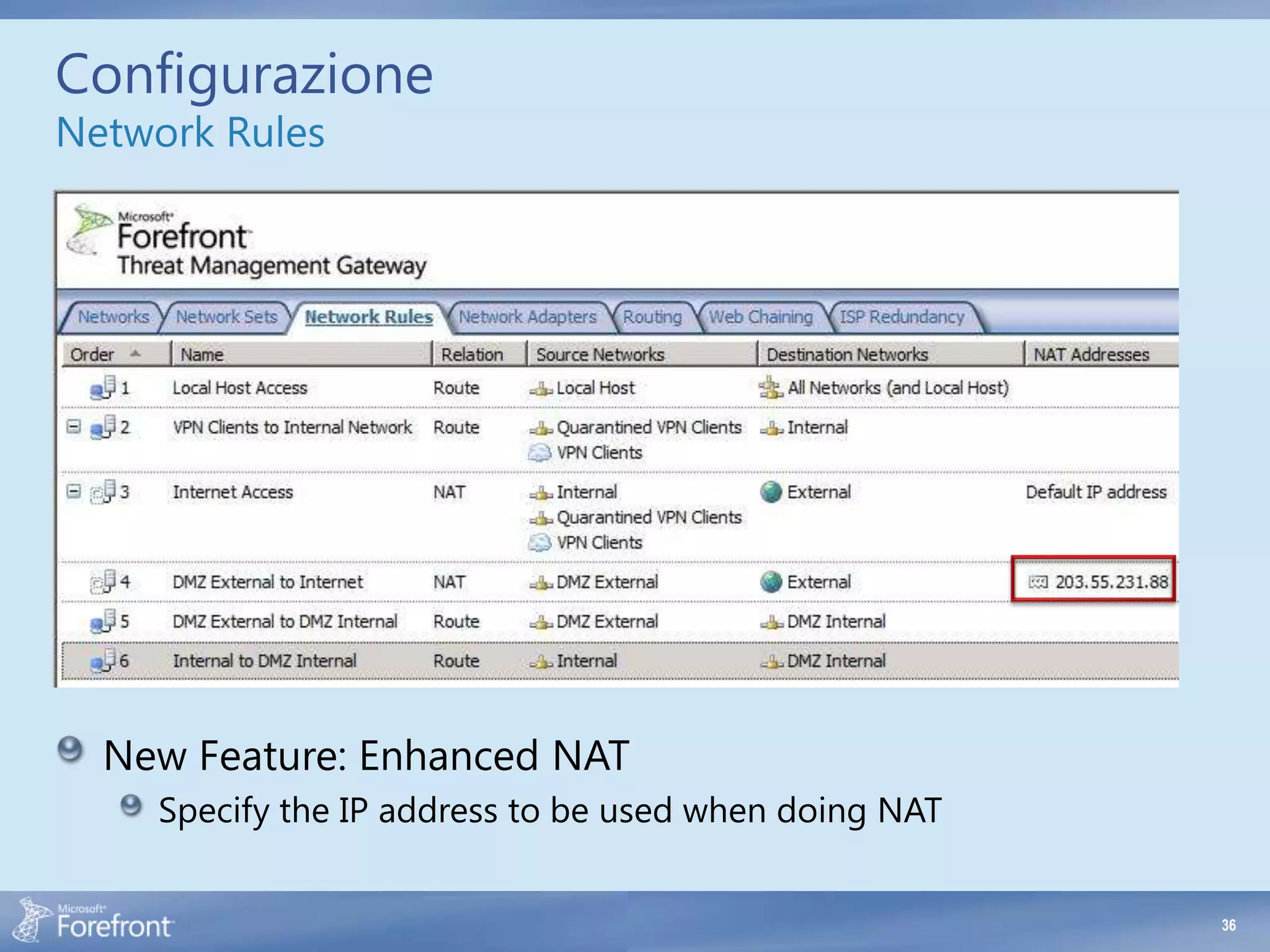Click DMZ External source icon in rule 4
The image size is (1270, 952).
(541, 583)
